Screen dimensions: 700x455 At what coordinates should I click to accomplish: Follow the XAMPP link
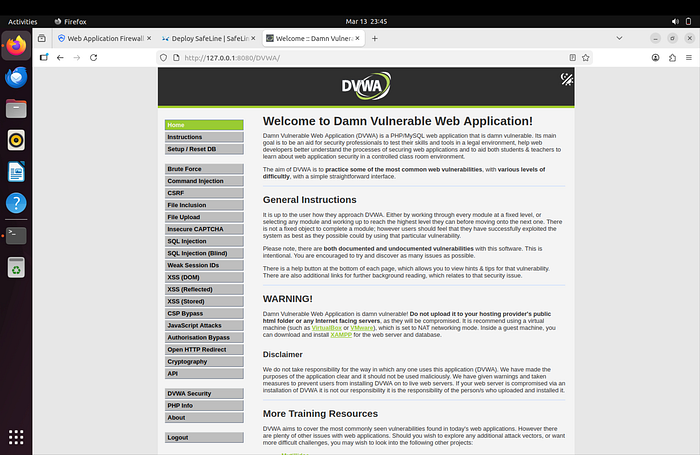[x=341, y=334]
